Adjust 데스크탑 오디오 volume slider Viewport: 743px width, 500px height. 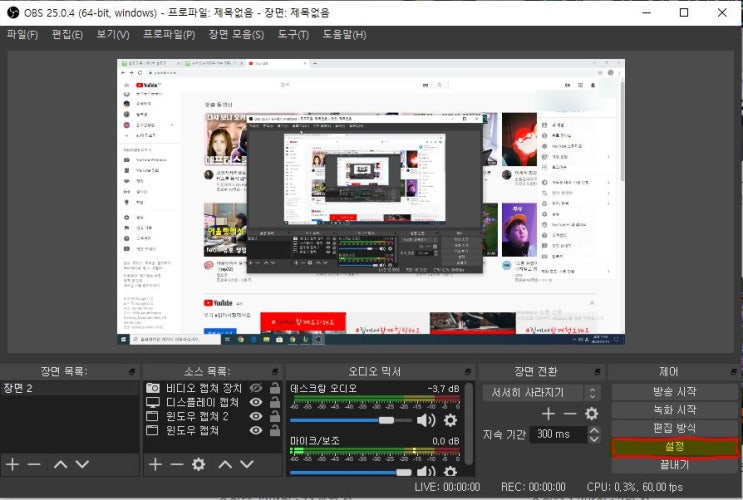[386, 420]
